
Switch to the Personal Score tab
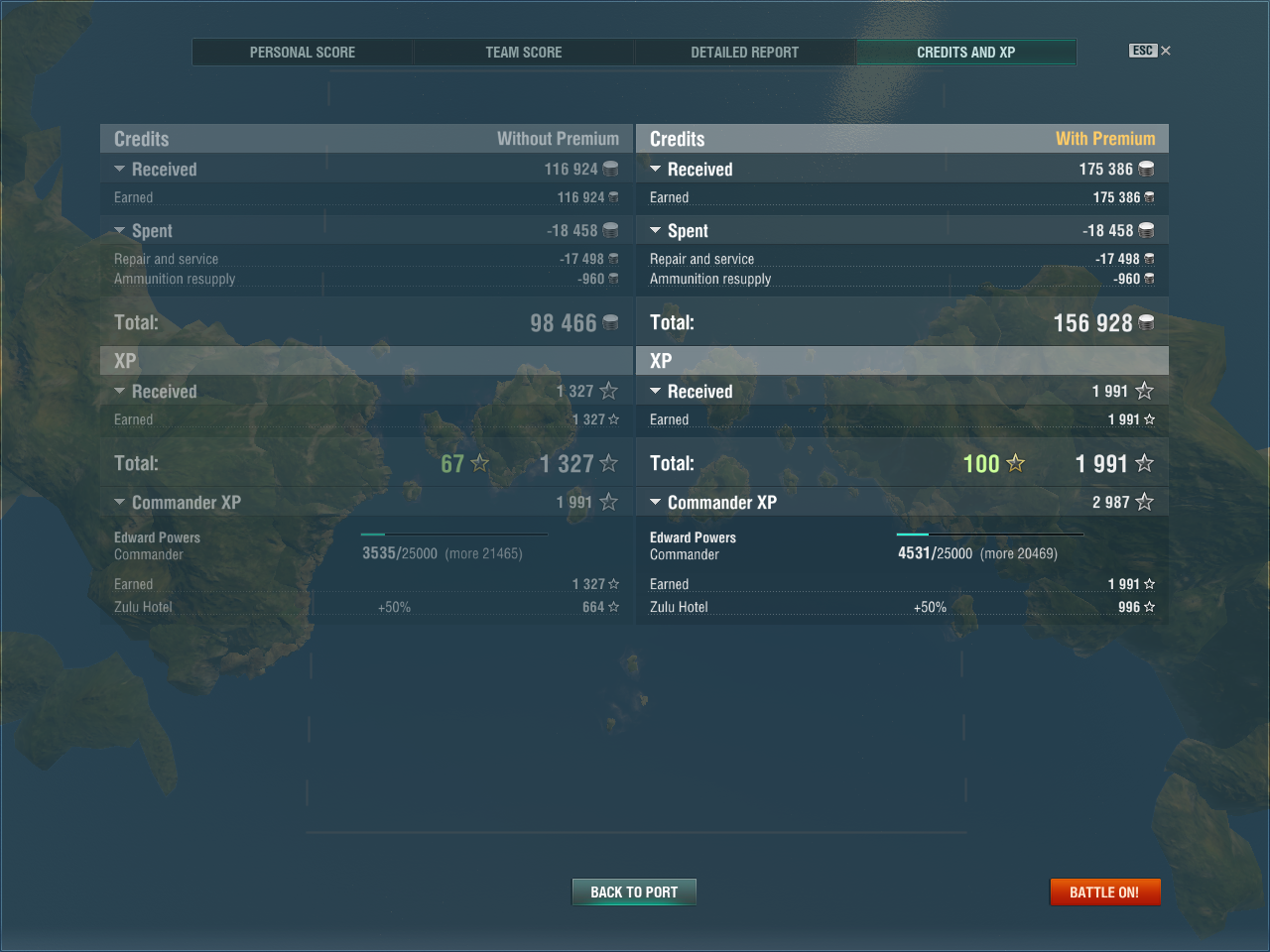point(302,53)
